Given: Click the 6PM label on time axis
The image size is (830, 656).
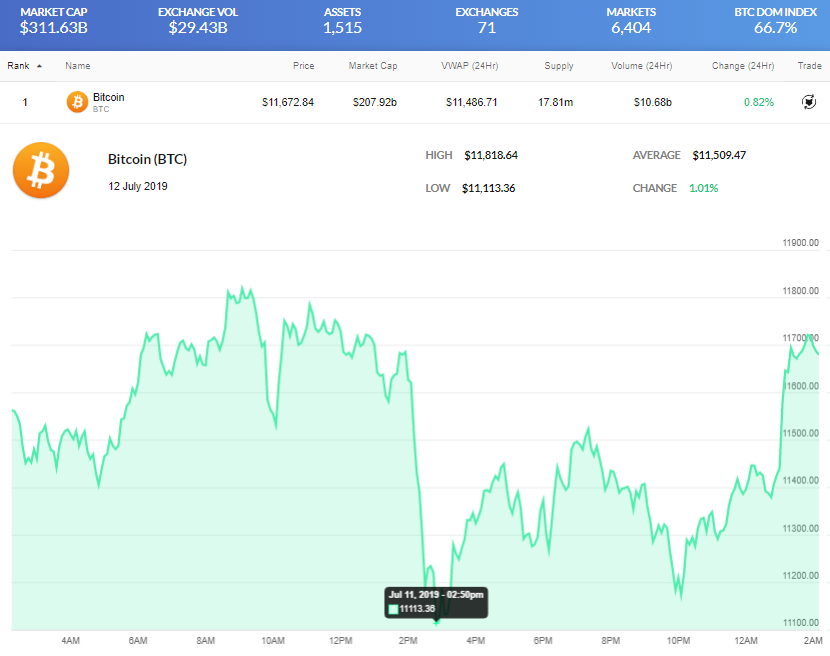Looking at the screenshot, I should (x=543, y=641).
